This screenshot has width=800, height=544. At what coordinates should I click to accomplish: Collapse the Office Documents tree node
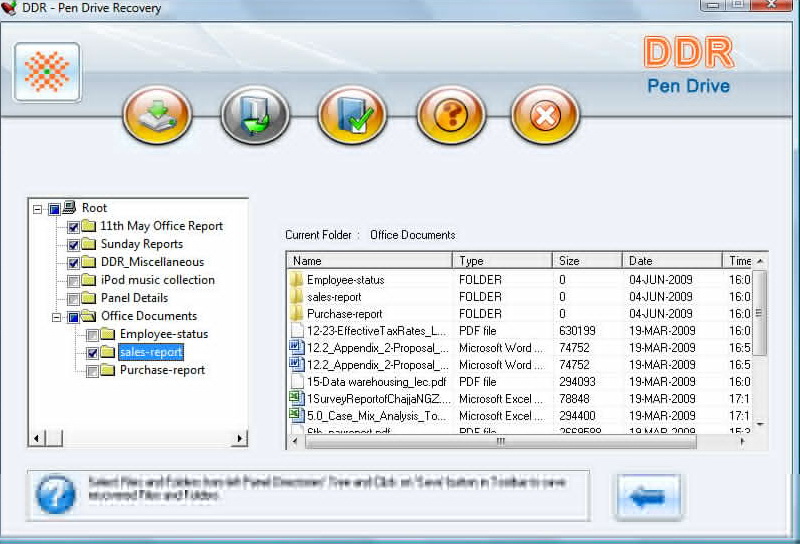point(57,317)
